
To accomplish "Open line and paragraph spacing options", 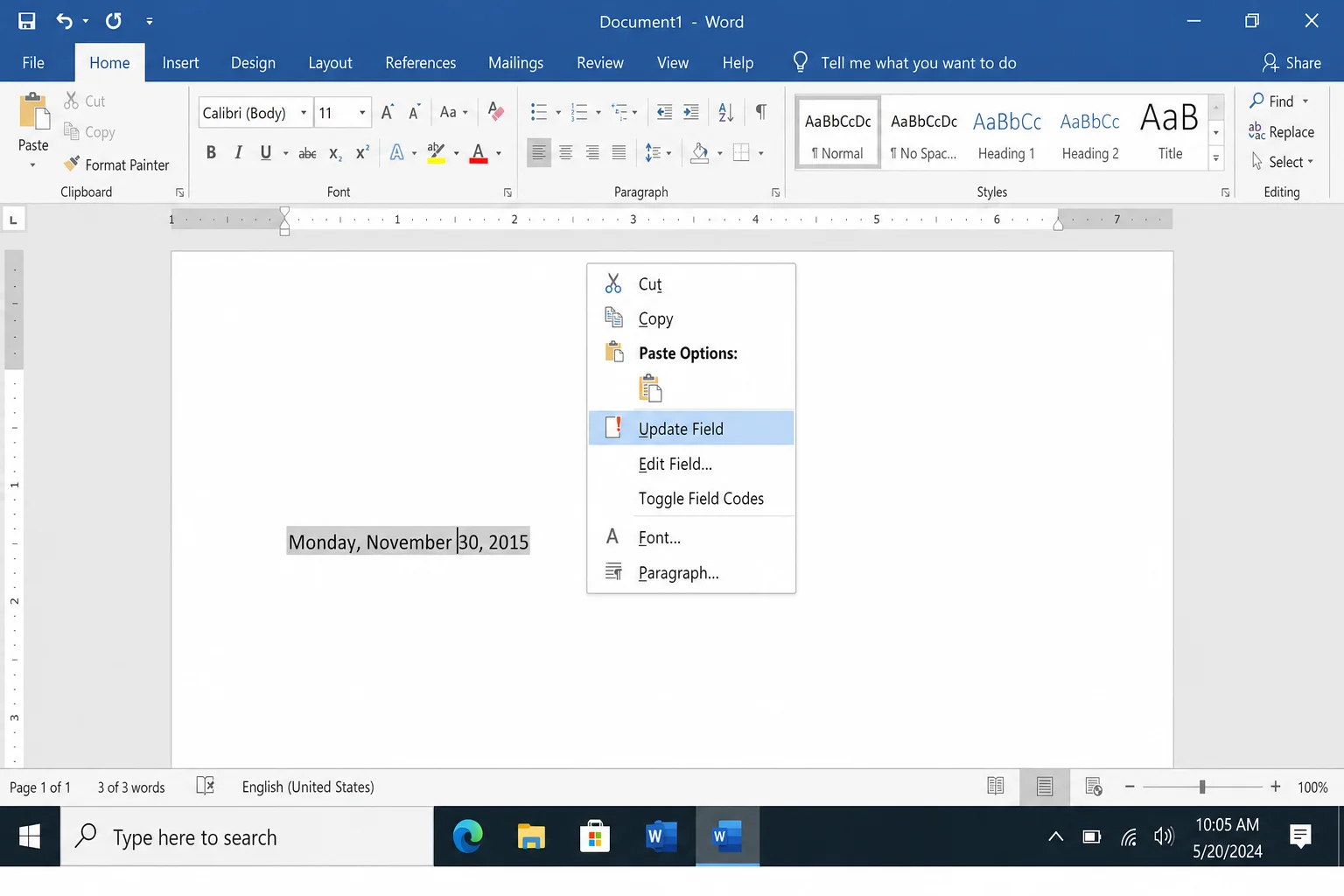I will point(658,153).
